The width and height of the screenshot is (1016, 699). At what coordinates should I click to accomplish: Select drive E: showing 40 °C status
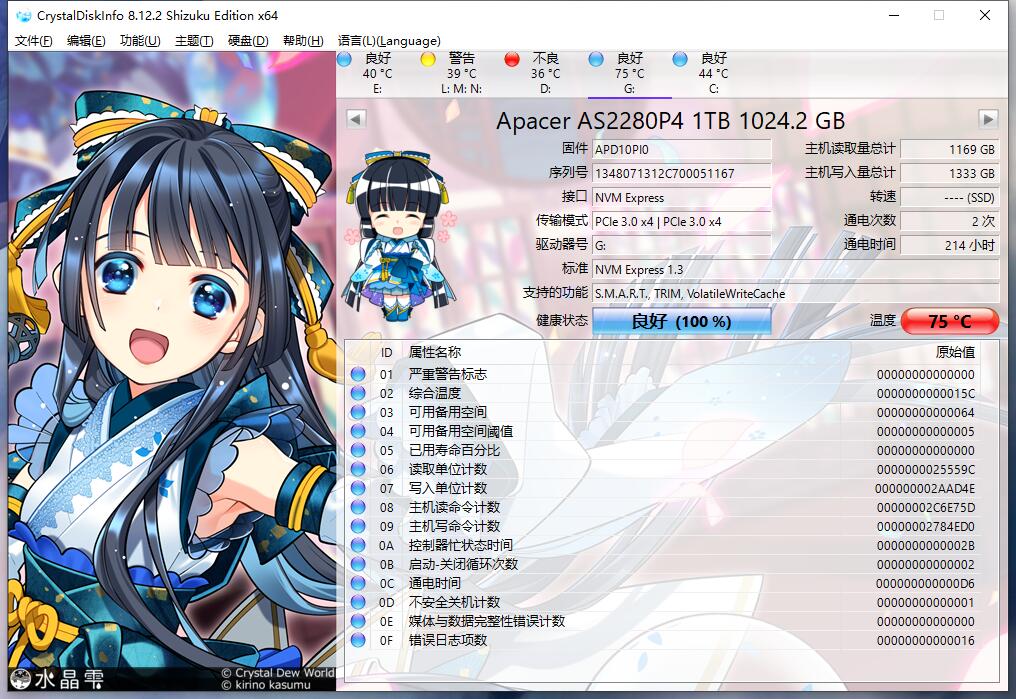(x=375, y=70)
